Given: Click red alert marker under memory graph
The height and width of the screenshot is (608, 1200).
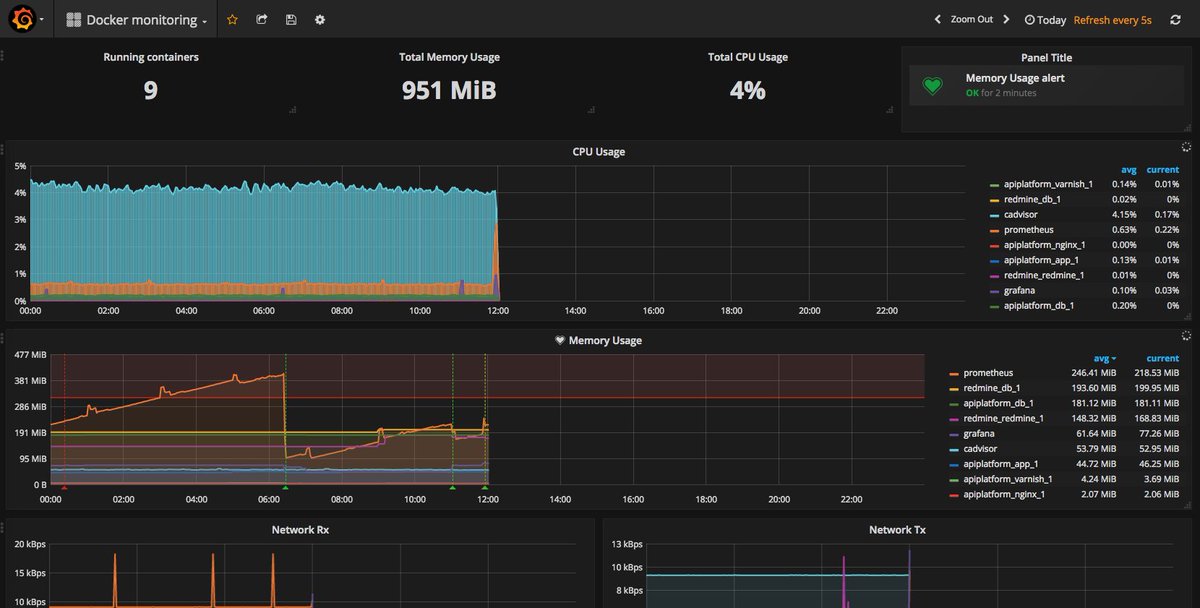Looking at the screenshot, I should [65, 488].
